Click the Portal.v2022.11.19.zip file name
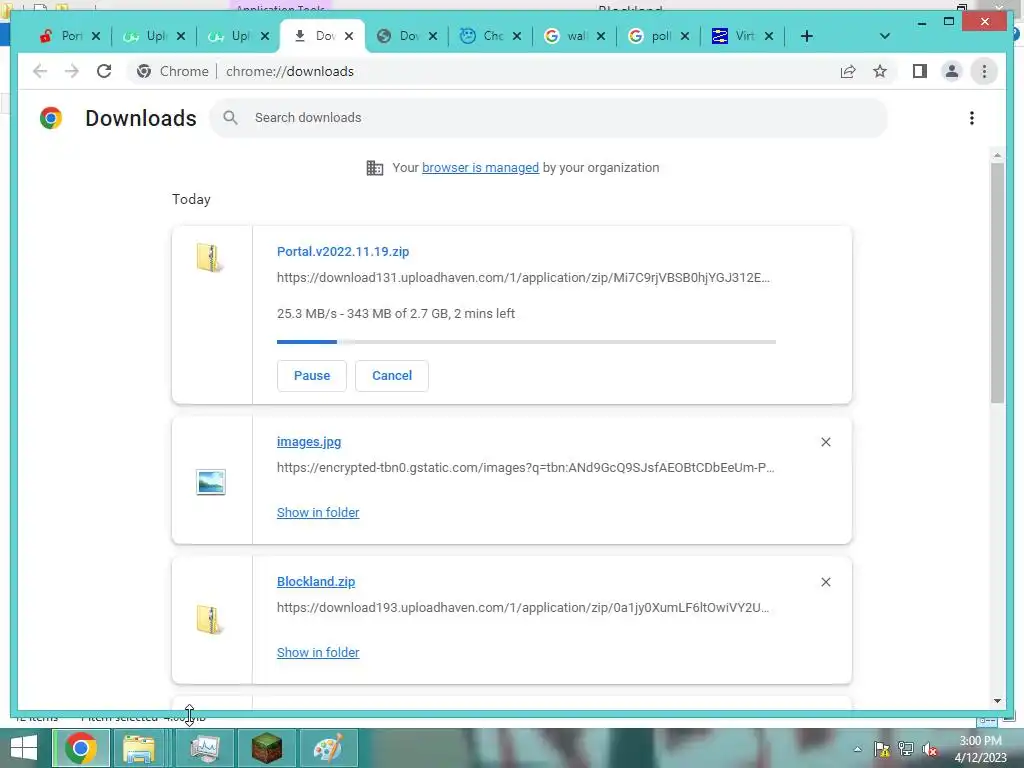Image resolution: width=1024 pixels, height=768 pixels. coord(343,251)
